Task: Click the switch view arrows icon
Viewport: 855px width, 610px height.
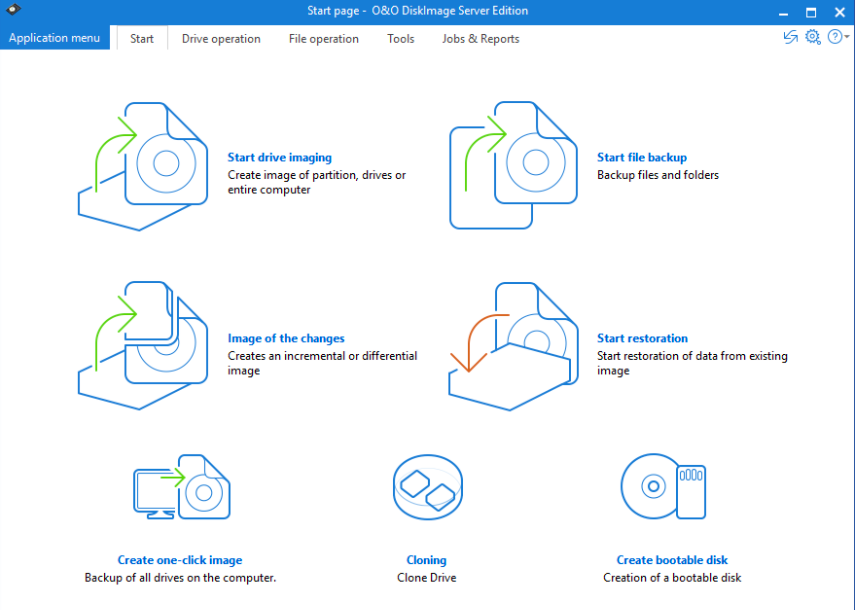Action: pyautogui.click(x=790, y=37)
